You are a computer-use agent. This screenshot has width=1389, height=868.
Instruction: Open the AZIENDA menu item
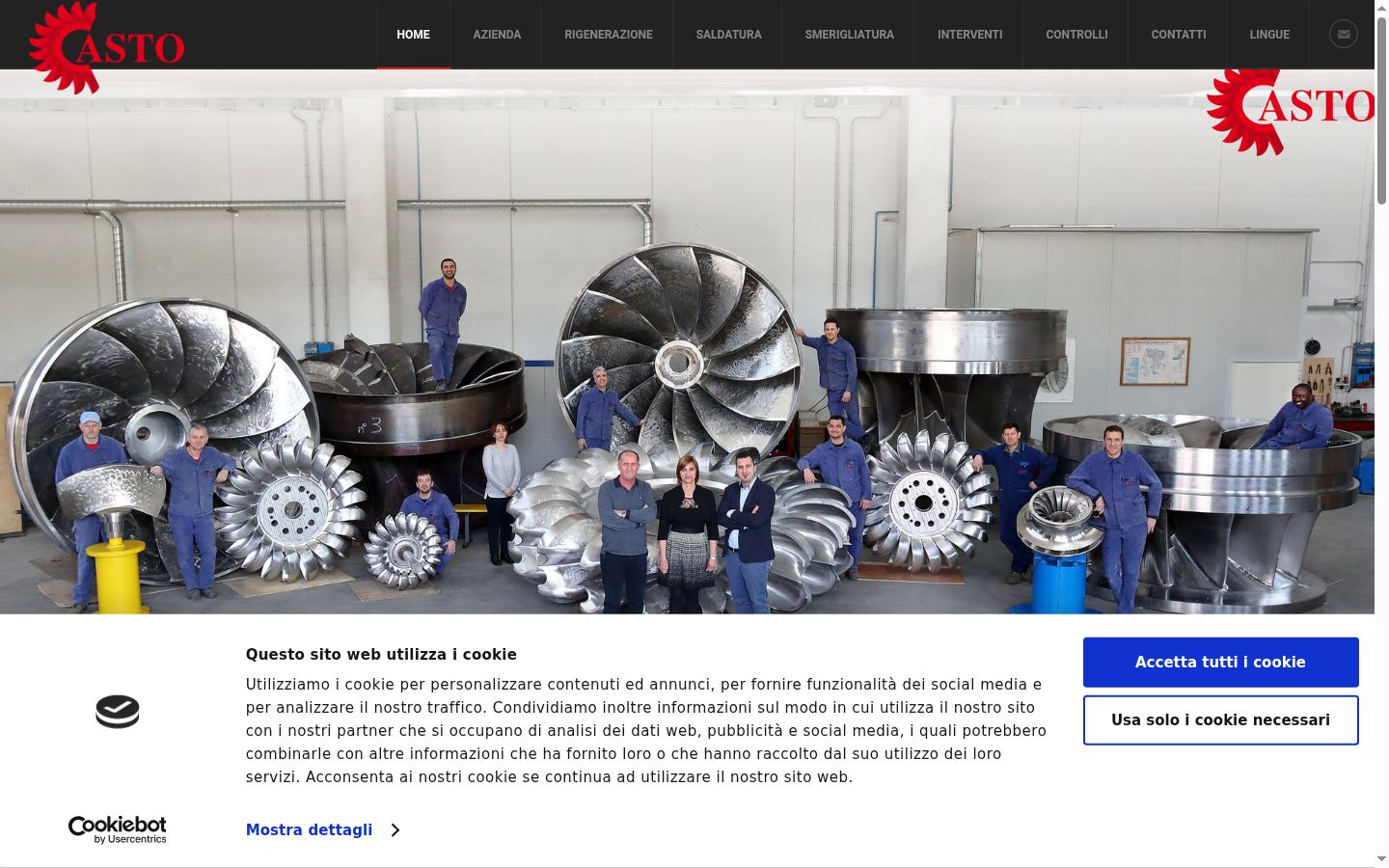coord(497,35)
